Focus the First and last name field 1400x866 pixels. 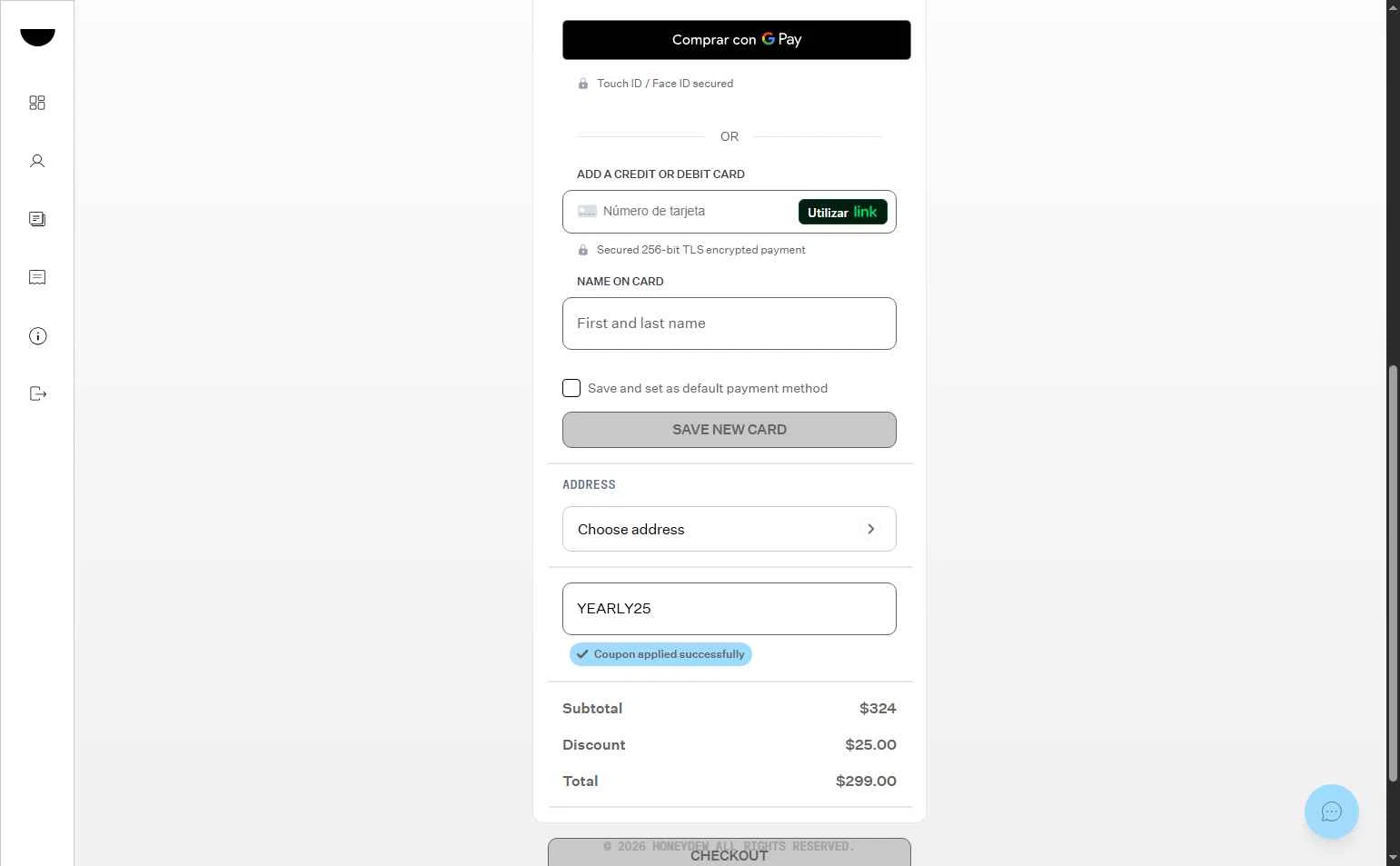click(x=730, y=324)
